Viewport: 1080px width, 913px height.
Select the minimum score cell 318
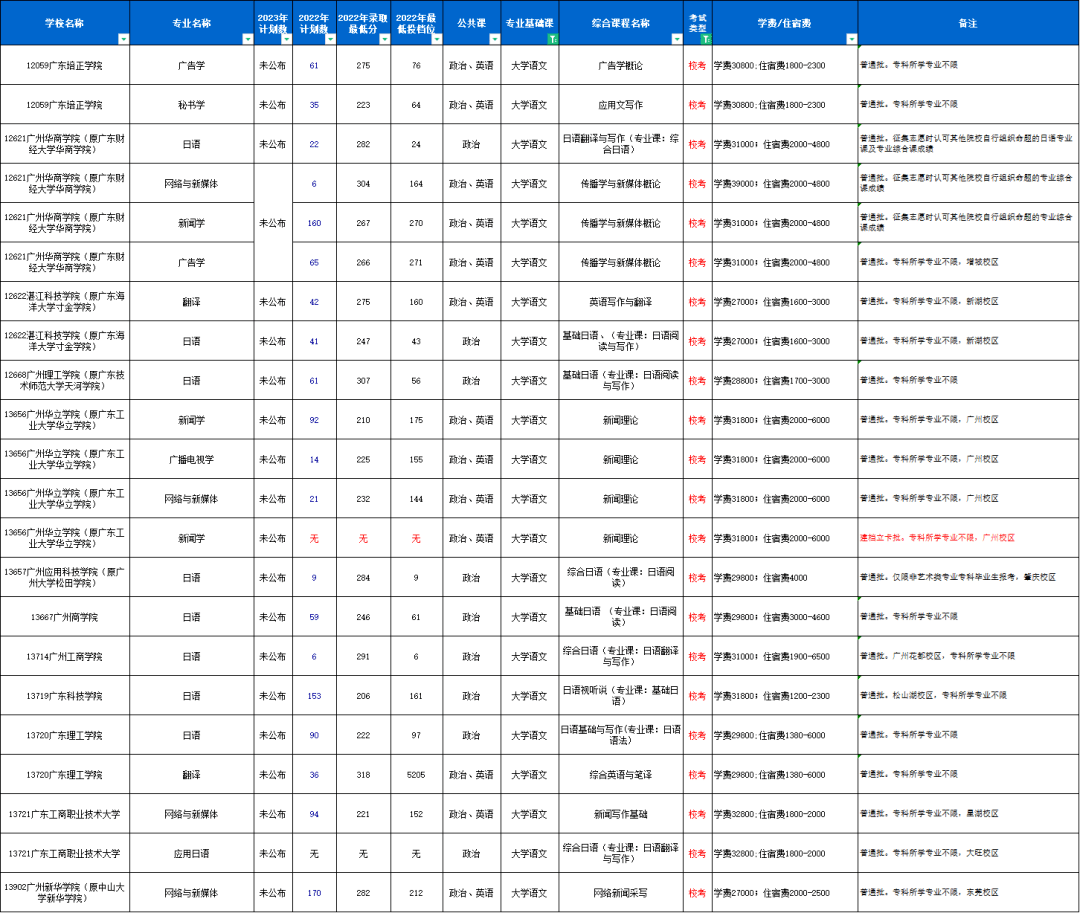[x=363, y=775]
